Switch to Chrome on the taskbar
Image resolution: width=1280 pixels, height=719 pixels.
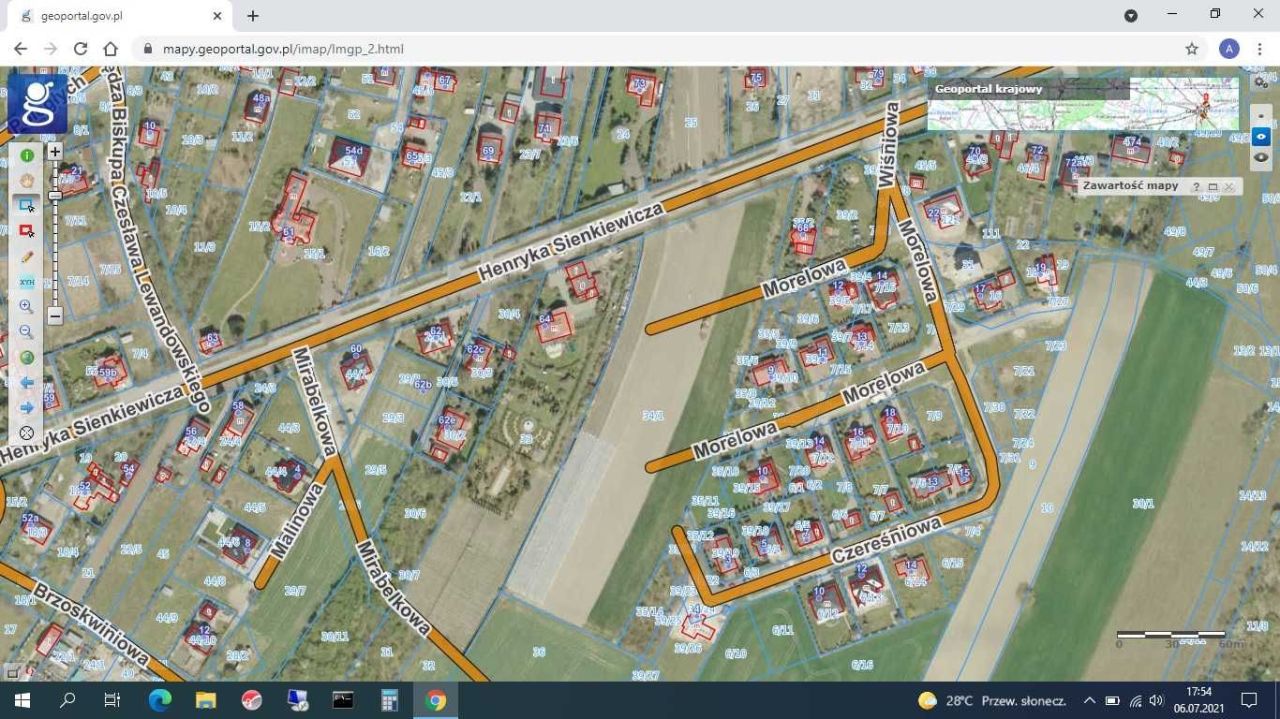pyautogui.click(x=435, y=700)
